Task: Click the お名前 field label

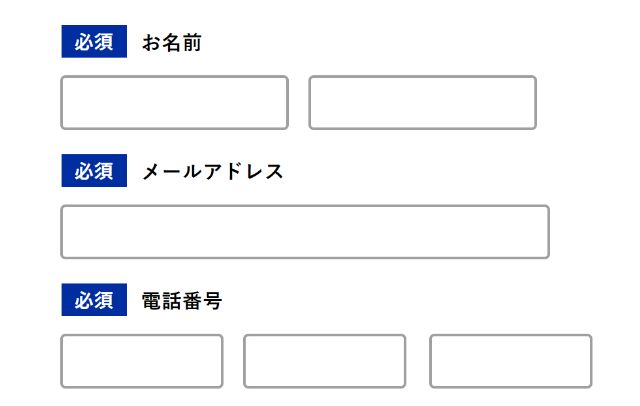Action: click(x=172, y=42)
